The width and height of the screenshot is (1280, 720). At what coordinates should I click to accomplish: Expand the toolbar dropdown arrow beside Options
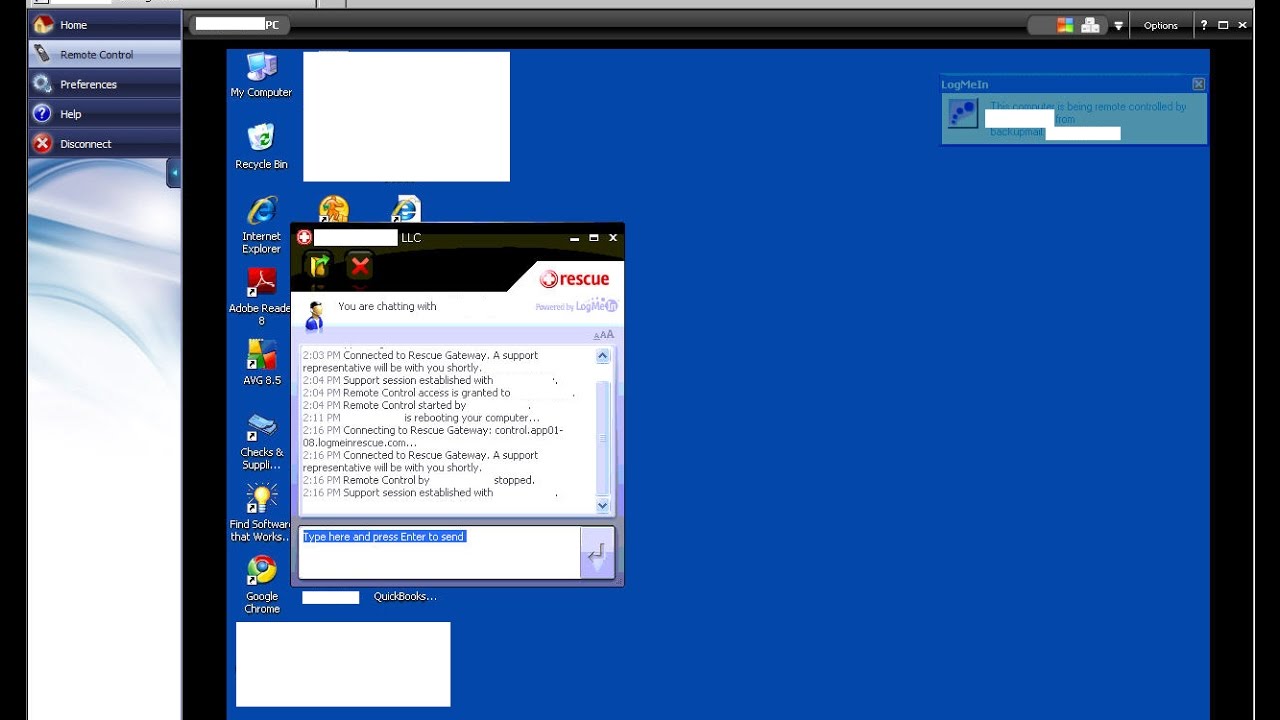[1118, 26]
